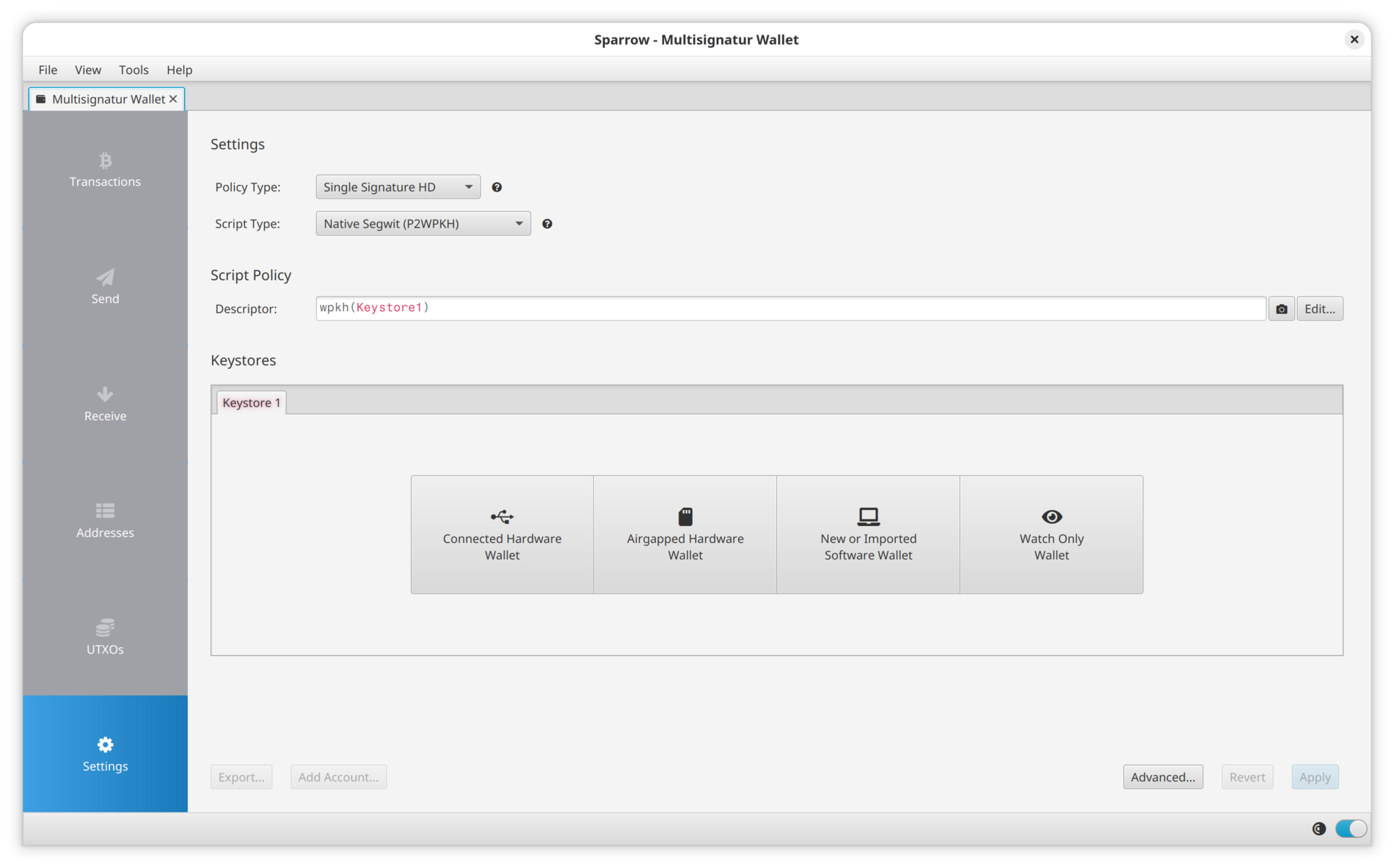The width and height of the screenshot is (1394, 868).
Task: Open the File menu
Action: coord(48,70)
